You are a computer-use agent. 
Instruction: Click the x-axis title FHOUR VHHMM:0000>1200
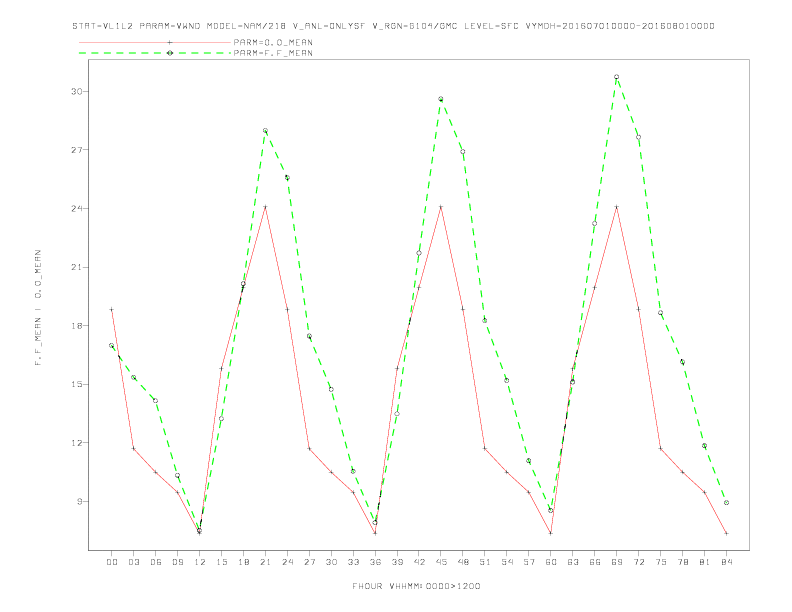(x=416, y=586)
